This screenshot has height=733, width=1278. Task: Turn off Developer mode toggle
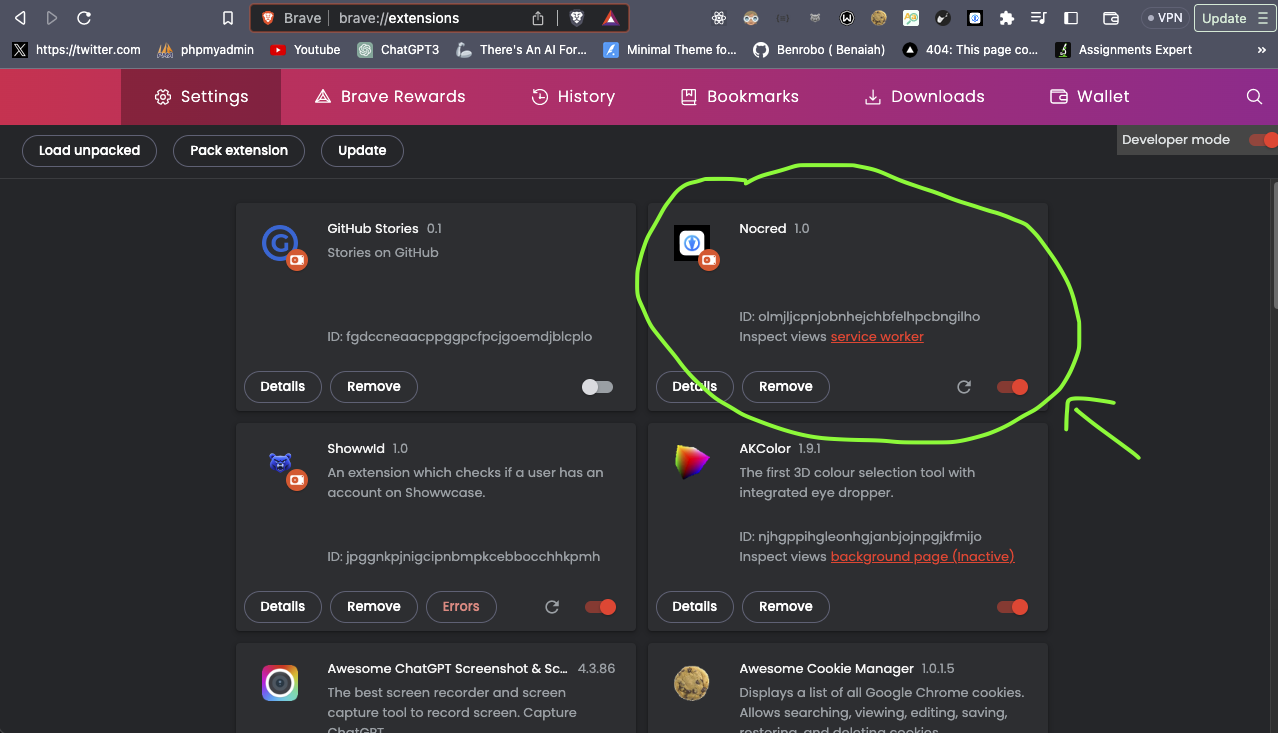tap(1263, 140)
